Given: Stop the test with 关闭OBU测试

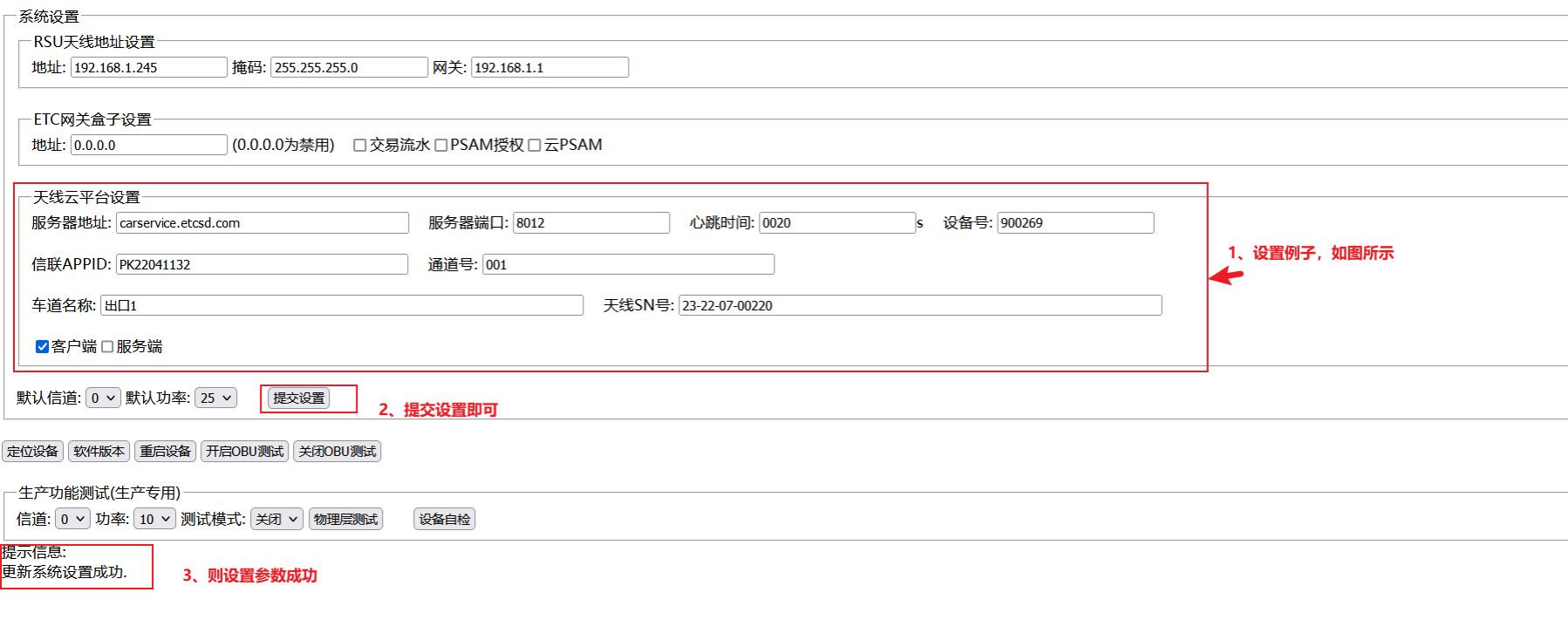Looking at the screenshot, I should [337, 451].
